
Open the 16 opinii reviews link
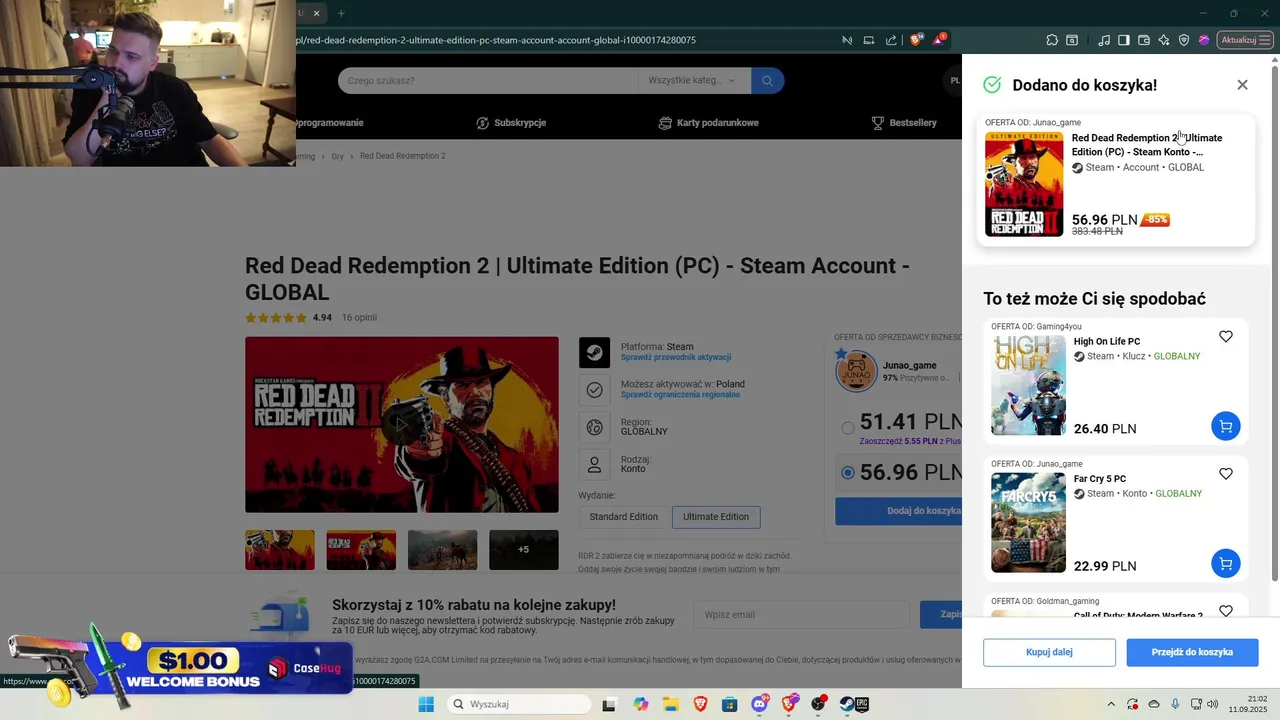(359, 318)
